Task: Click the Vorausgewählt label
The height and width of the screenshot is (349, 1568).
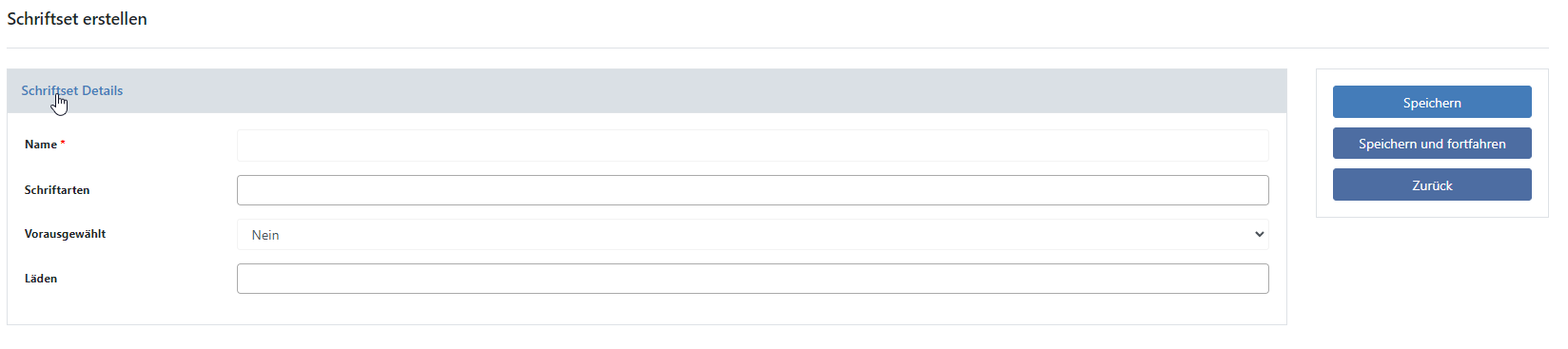Action: [x=65, y=234]
